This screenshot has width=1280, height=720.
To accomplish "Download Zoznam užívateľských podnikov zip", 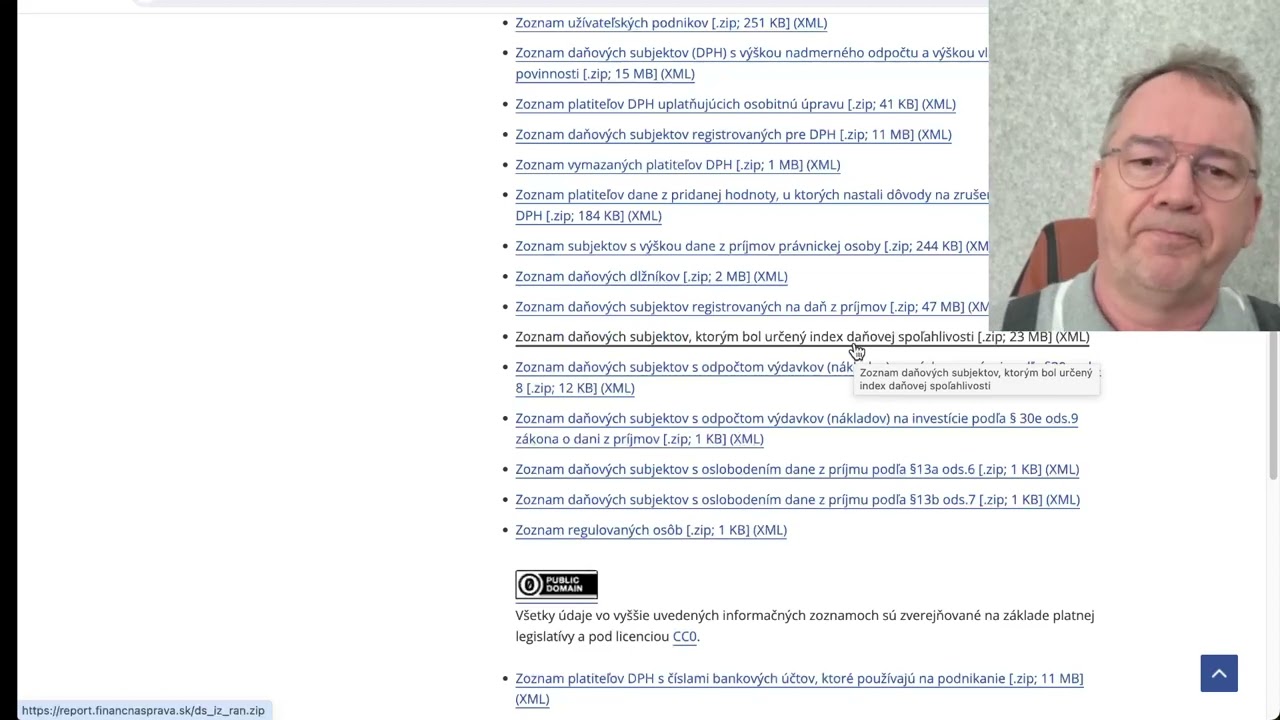I will [x=670, y=23].
